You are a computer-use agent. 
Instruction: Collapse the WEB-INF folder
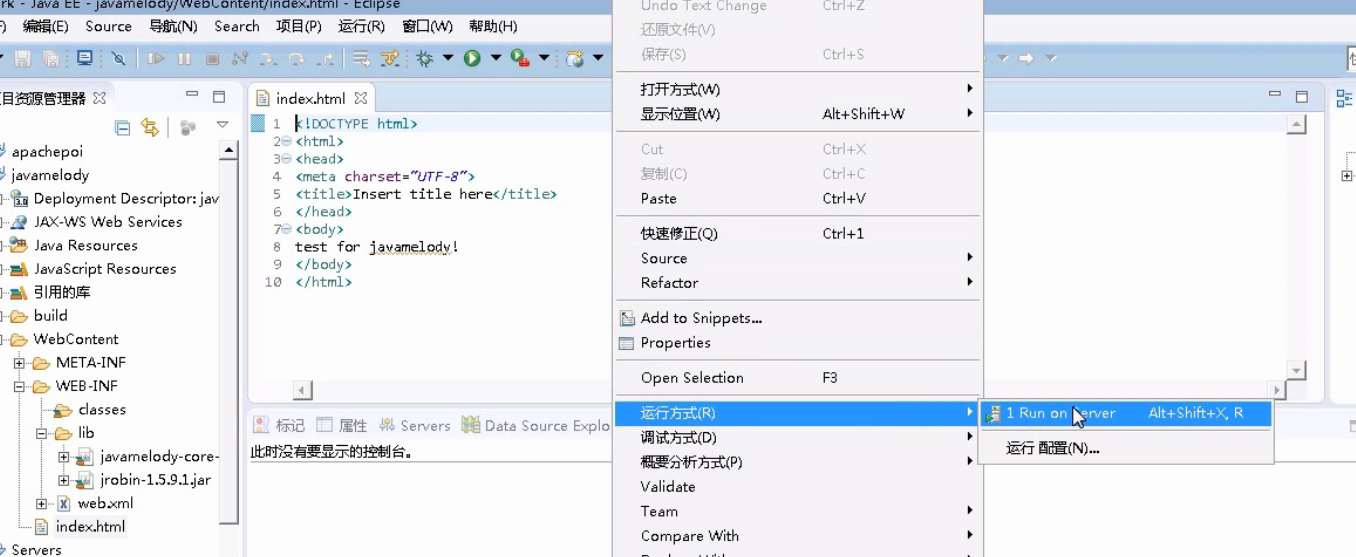pos(19,386)
